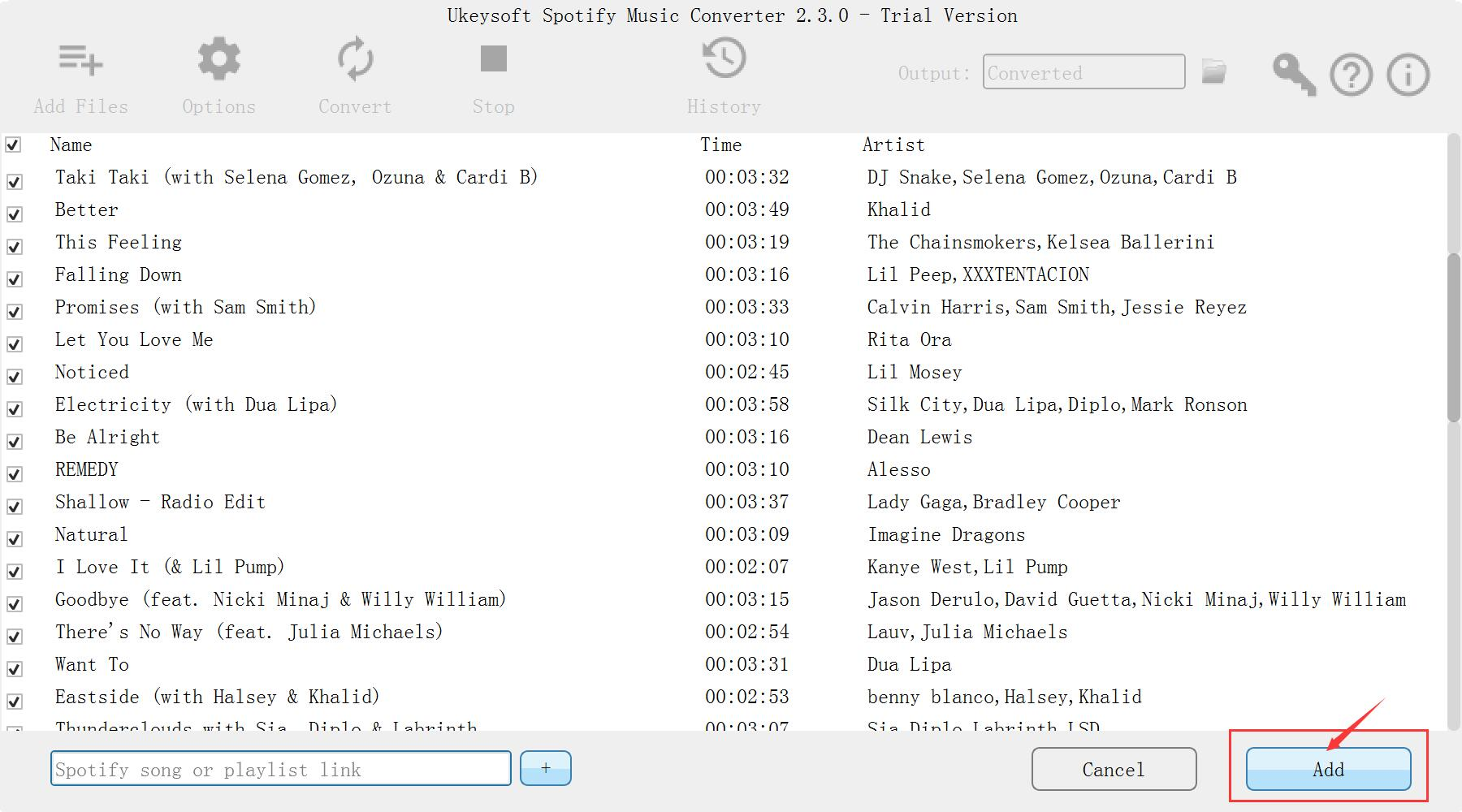Screen dimensions: 1462x812
Task: Click the Spotify song or playlist link field
Action: pyautogui.click(x=281, y=768)
